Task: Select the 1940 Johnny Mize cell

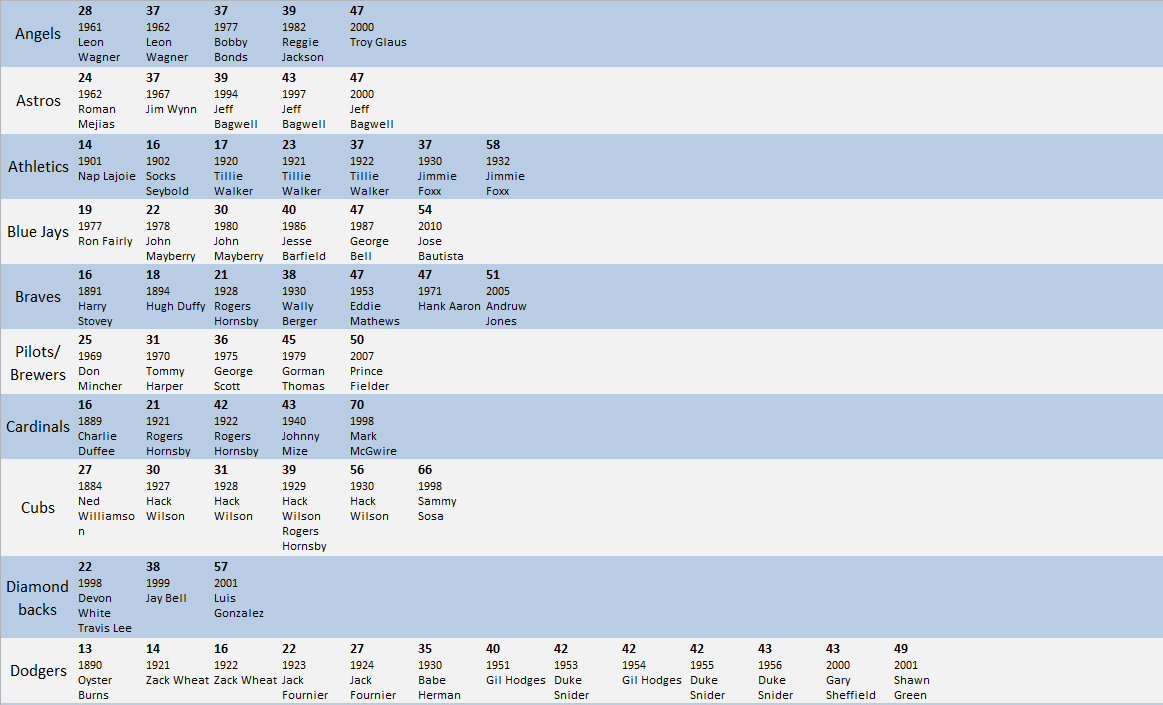Action: coord(300,428)
